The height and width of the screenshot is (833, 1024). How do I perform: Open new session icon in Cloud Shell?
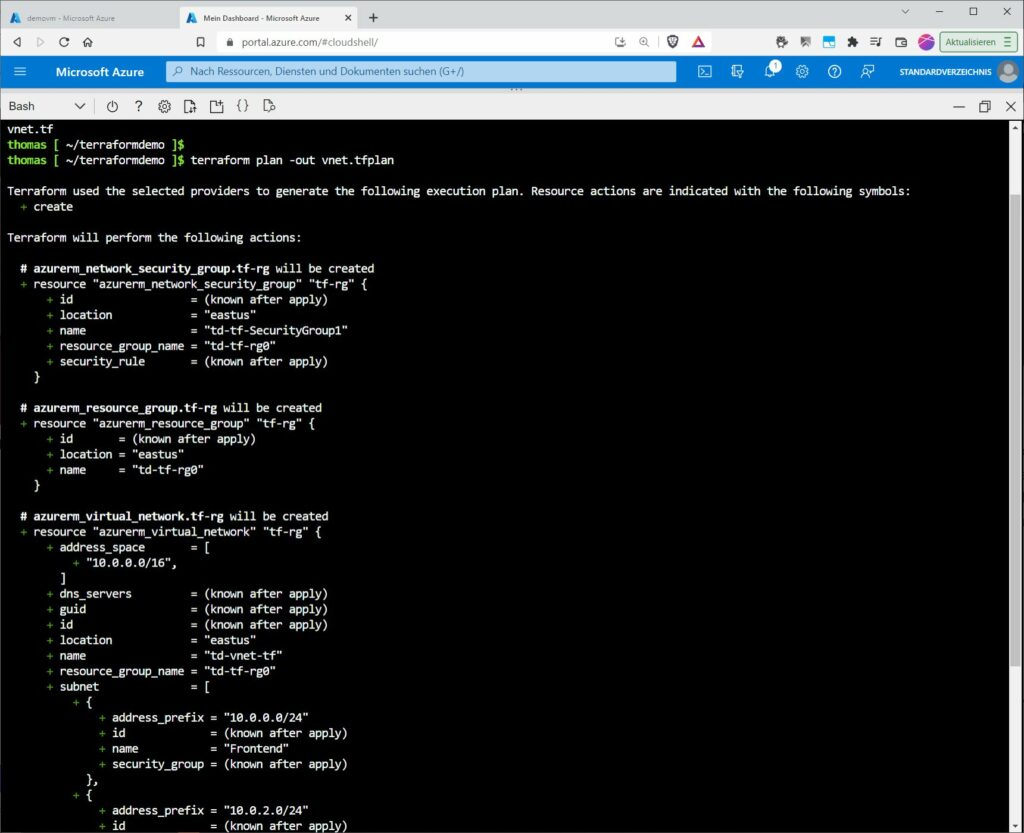click(x=216, y=106)
